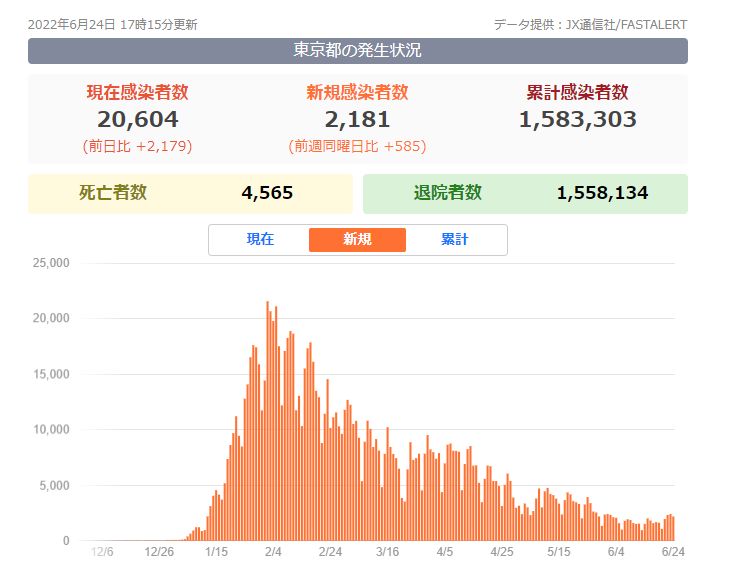Click the 累計感染者数 value 1,583,303
The width and height of the screenshot is (731, 562).
tap(578, 119)
